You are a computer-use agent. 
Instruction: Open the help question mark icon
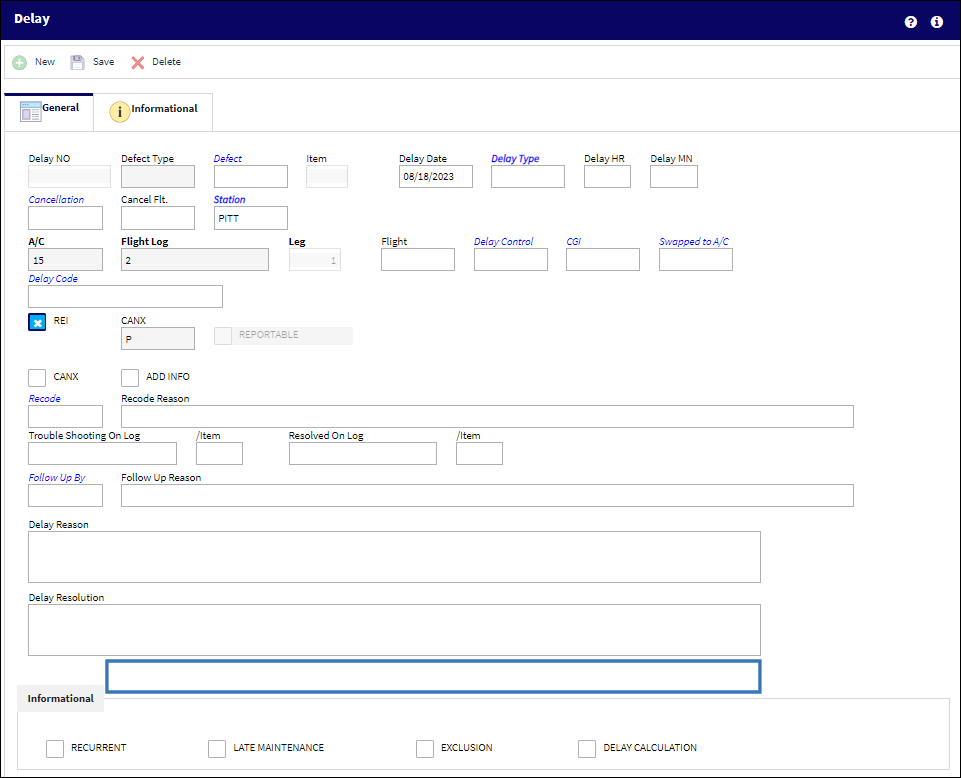coord(911,22)
